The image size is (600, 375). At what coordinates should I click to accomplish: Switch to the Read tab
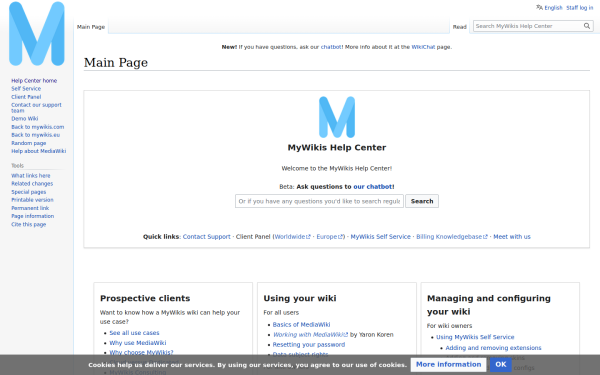pos(460,27)
